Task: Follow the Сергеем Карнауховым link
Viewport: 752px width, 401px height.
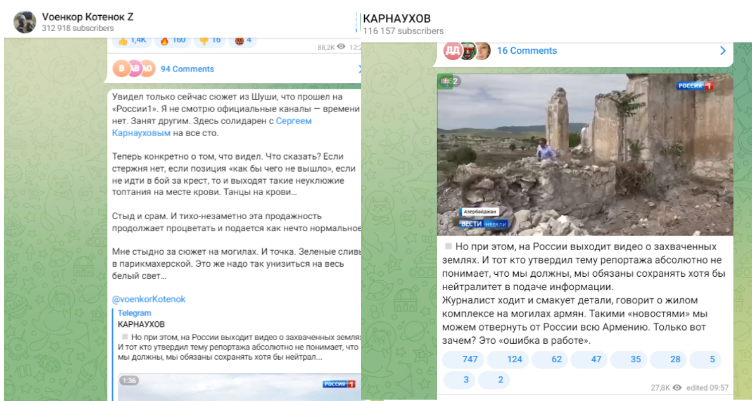Action: (x=212, y=127)
